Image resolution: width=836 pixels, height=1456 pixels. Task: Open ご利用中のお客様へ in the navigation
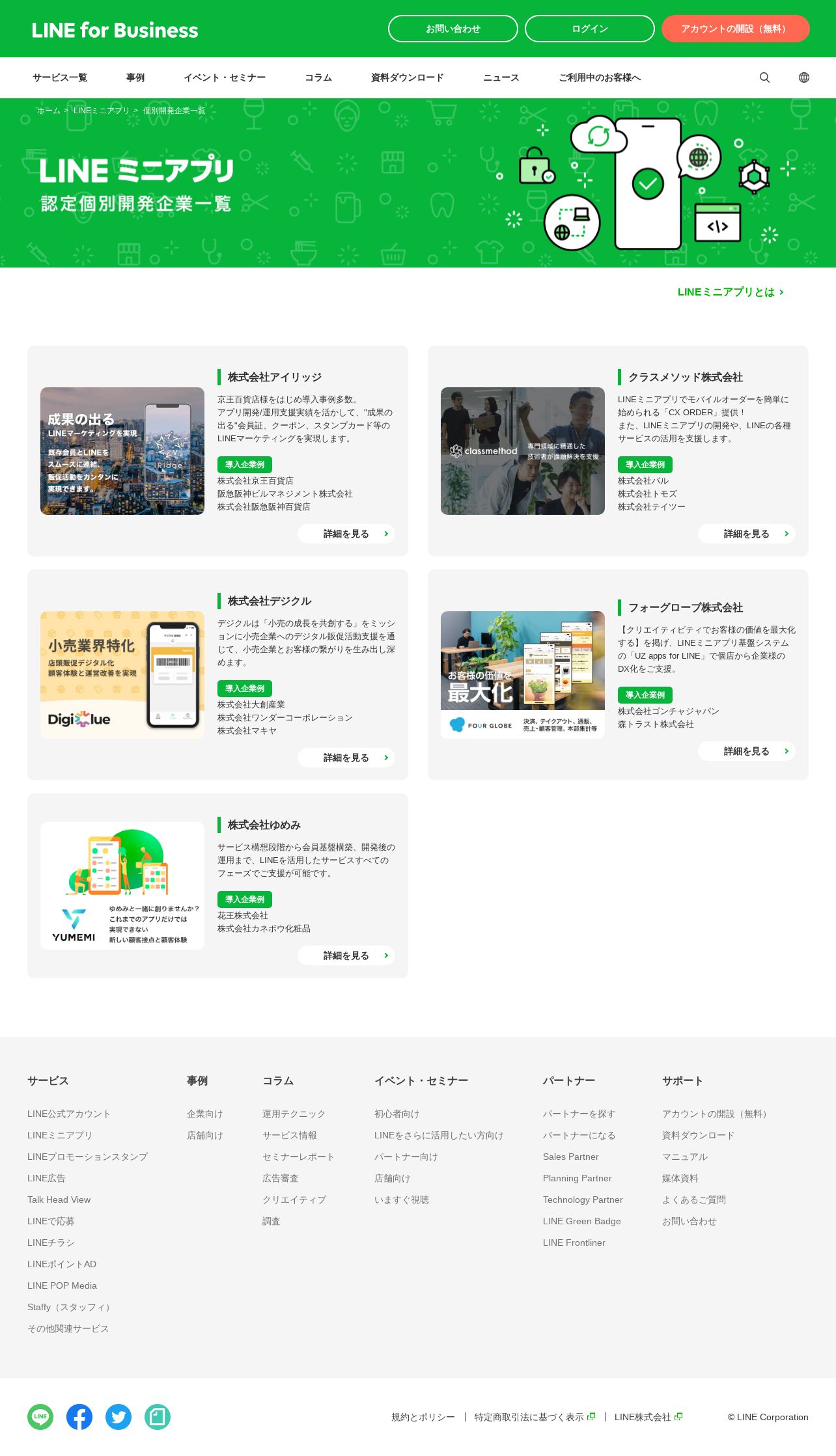click(x=600, y=77)
